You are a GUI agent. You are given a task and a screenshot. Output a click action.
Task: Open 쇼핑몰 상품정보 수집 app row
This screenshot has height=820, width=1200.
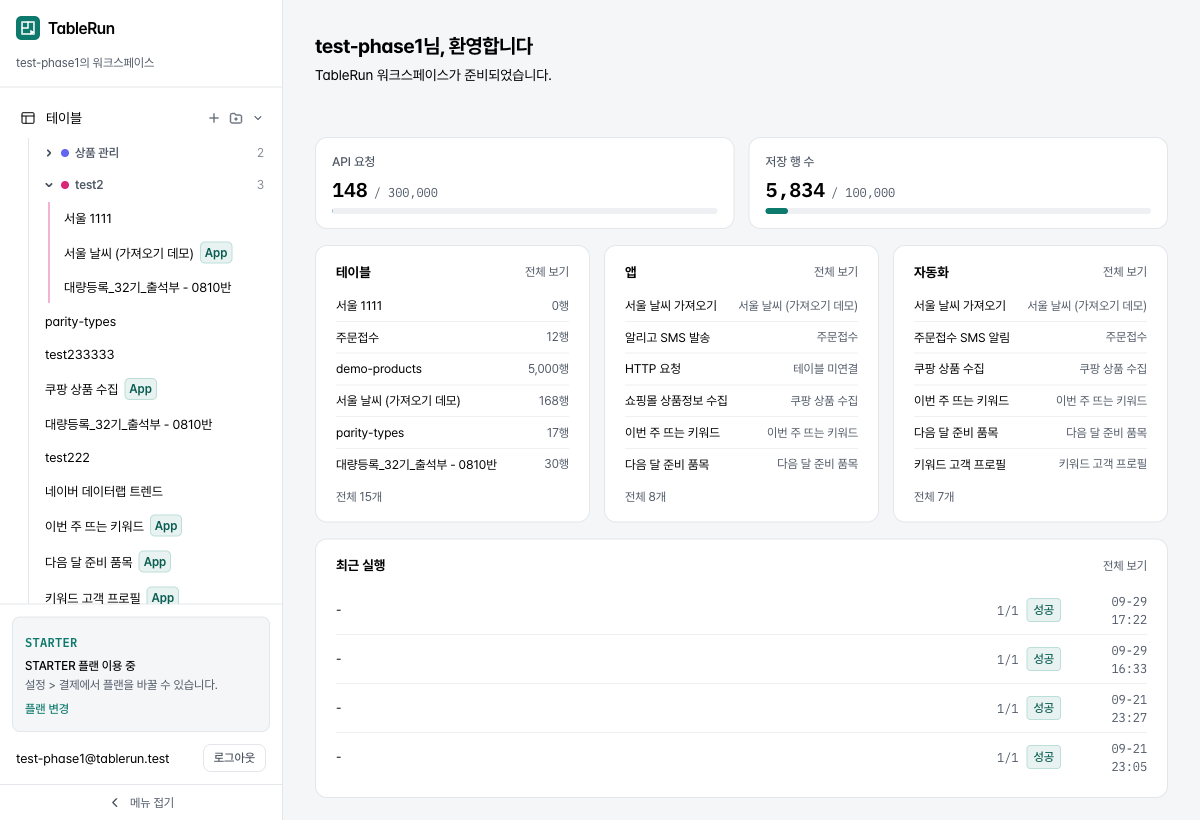point(741,401)
